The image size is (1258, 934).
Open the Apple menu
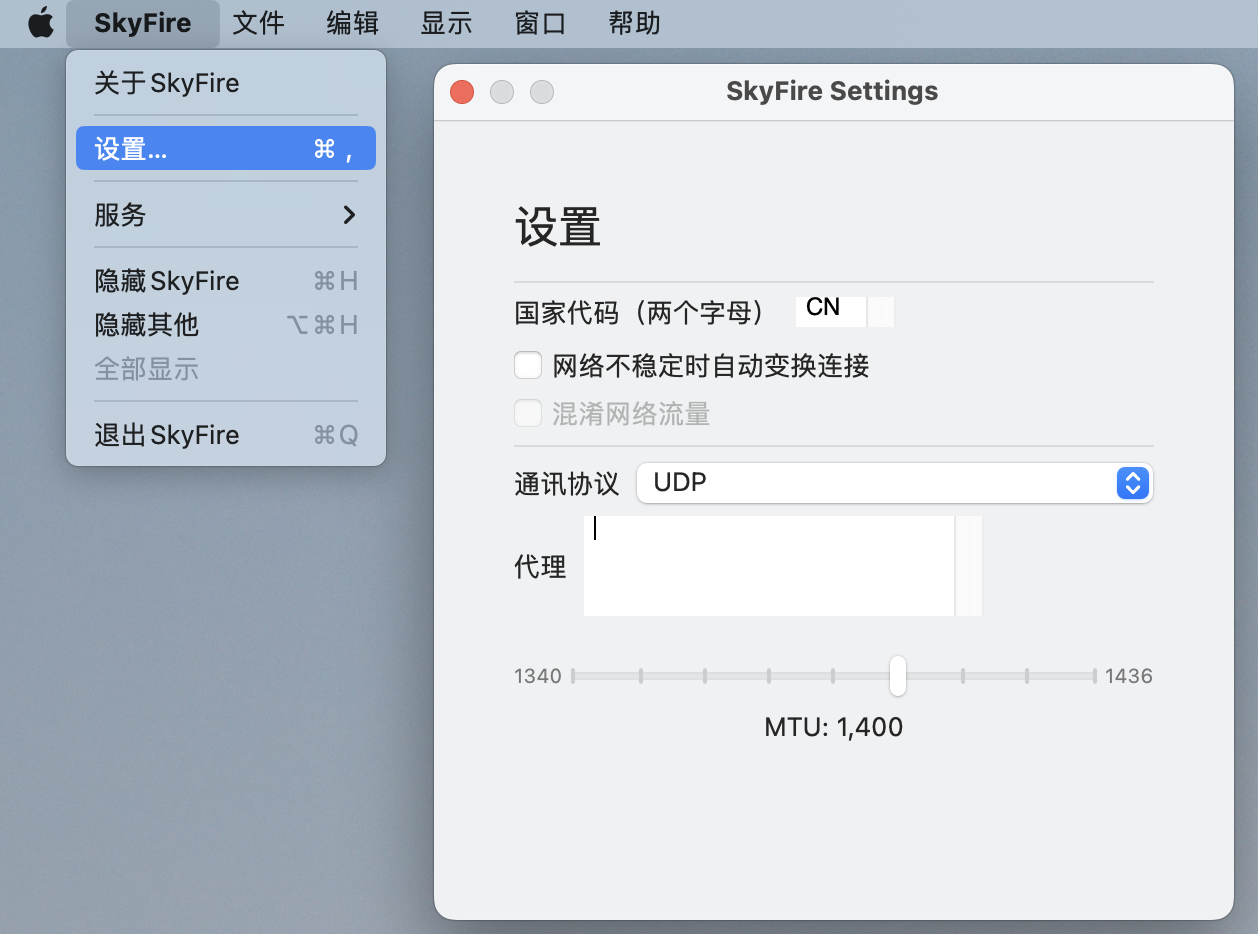click(x=41, y=23)
